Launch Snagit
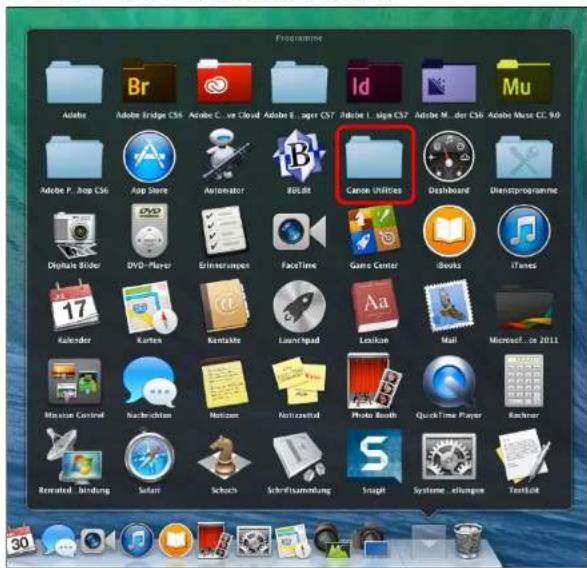The height and width of the screenshot is (568, 587). (x=374, y=456)
